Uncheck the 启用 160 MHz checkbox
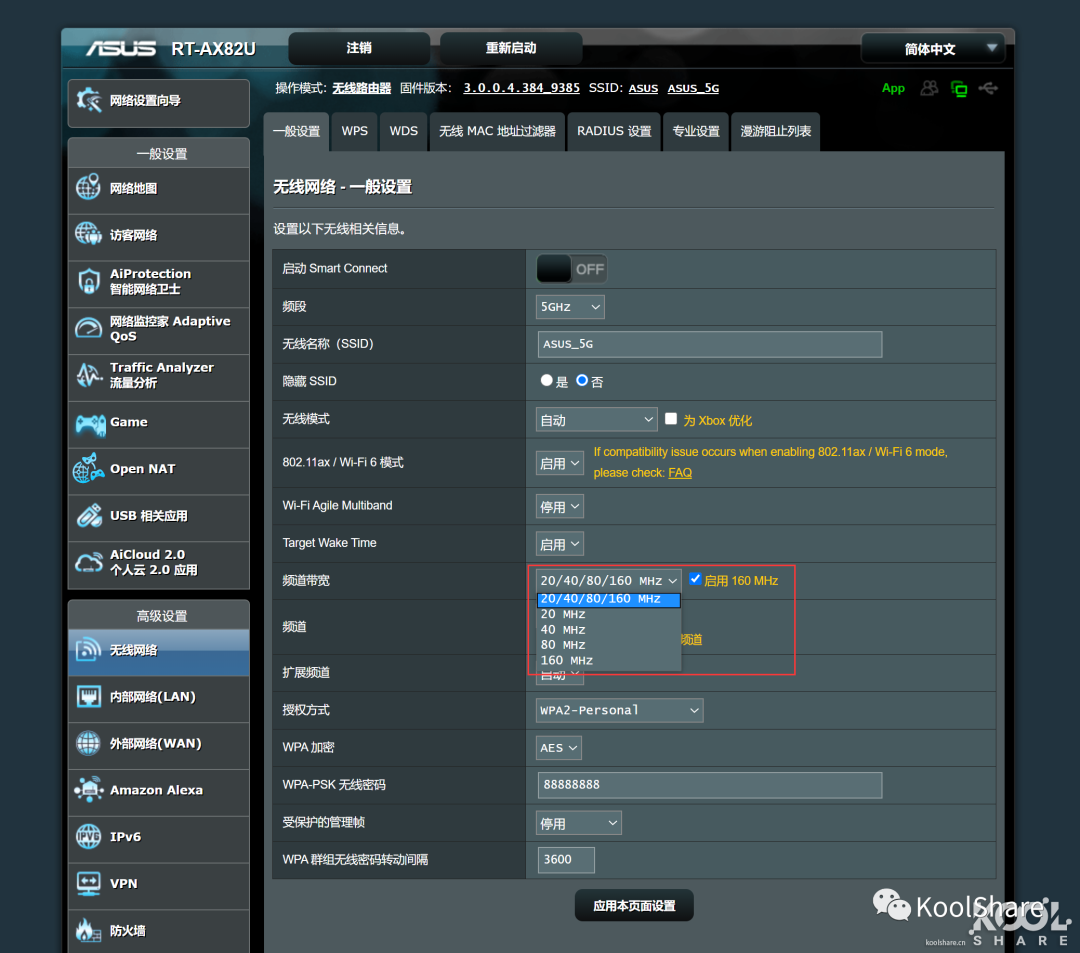This screenshot has width=1080, height=953. point(695,579)
